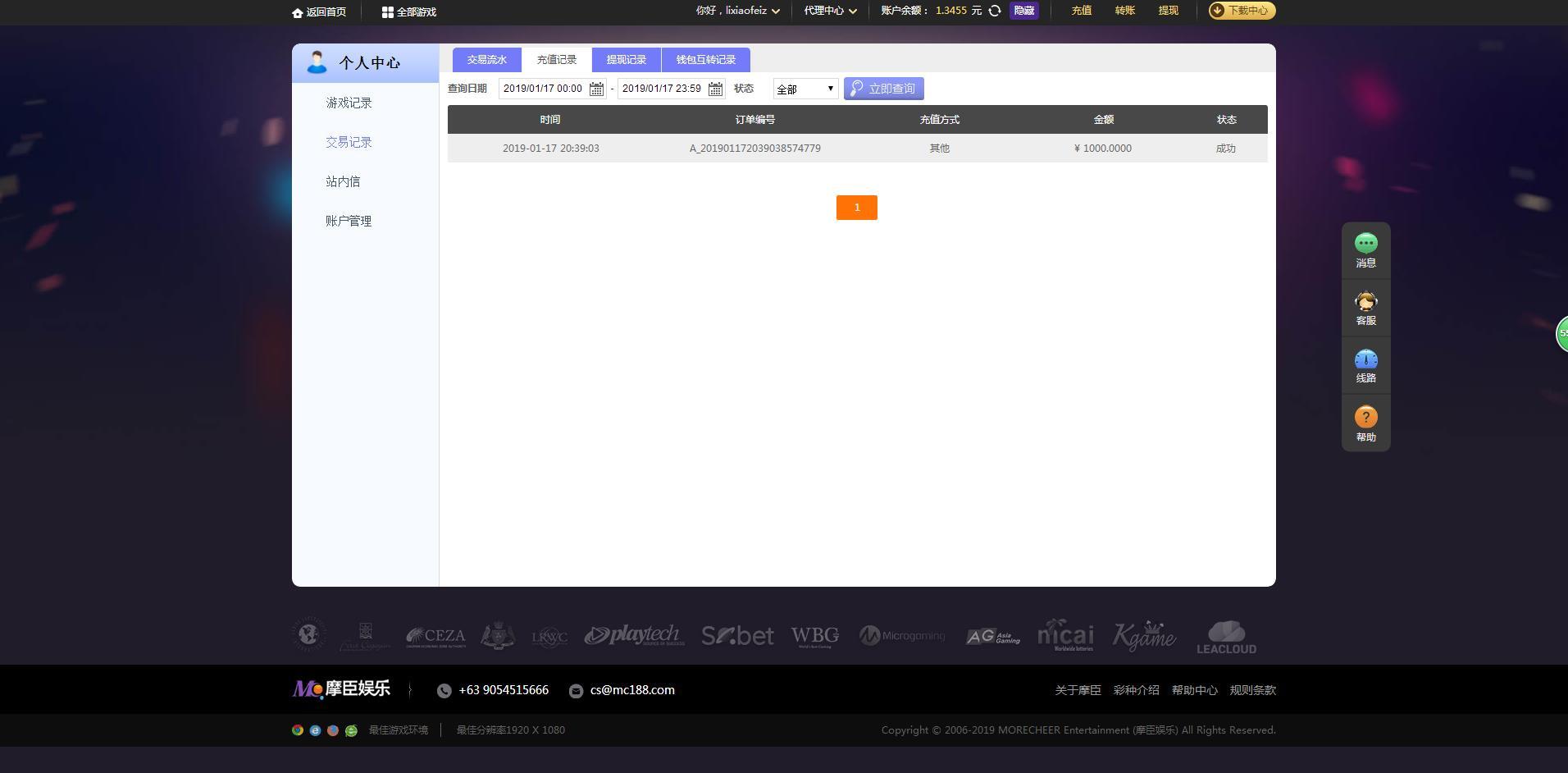Click the 充值 link in top bar
This screenshot has width=1568, height=773.
(x=1082, y=11)
